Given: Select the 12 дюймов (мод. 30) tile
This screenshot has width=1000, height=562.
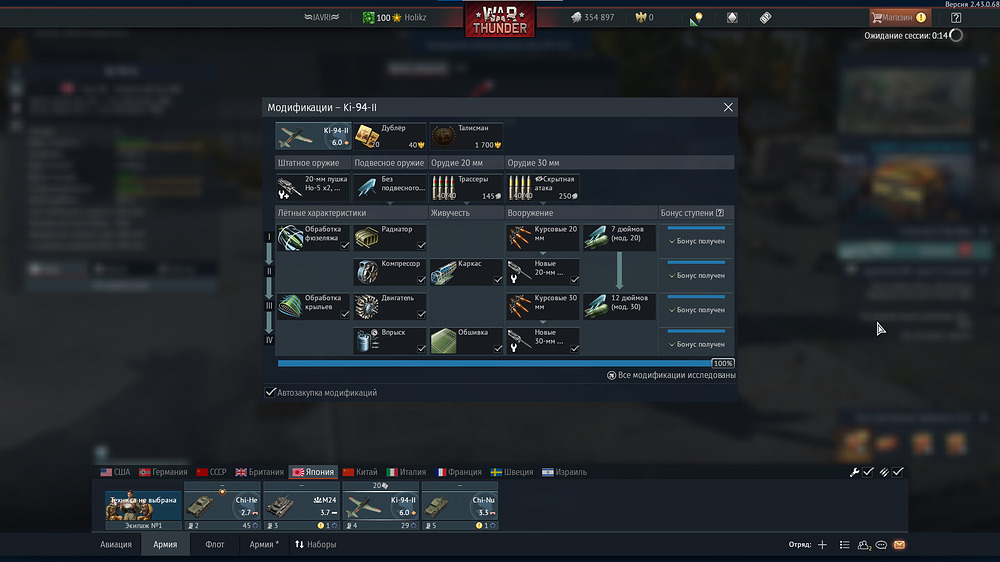Looking at the screenshot, I should pyautogui.click(x=619, y=306).
